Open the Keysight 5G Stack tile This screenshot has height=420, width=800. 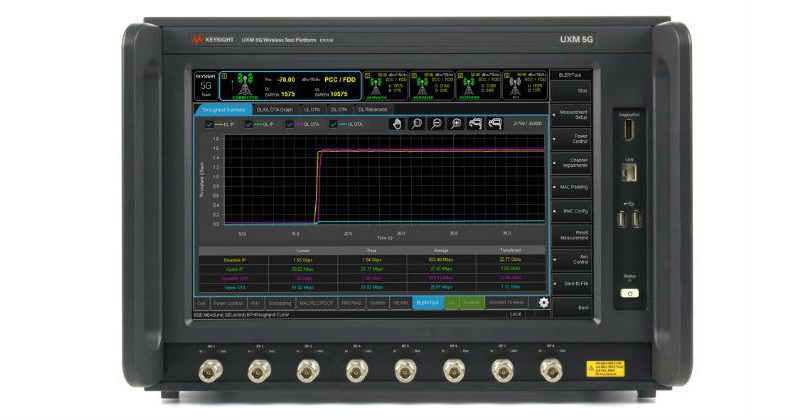click(x=206, y=86)
